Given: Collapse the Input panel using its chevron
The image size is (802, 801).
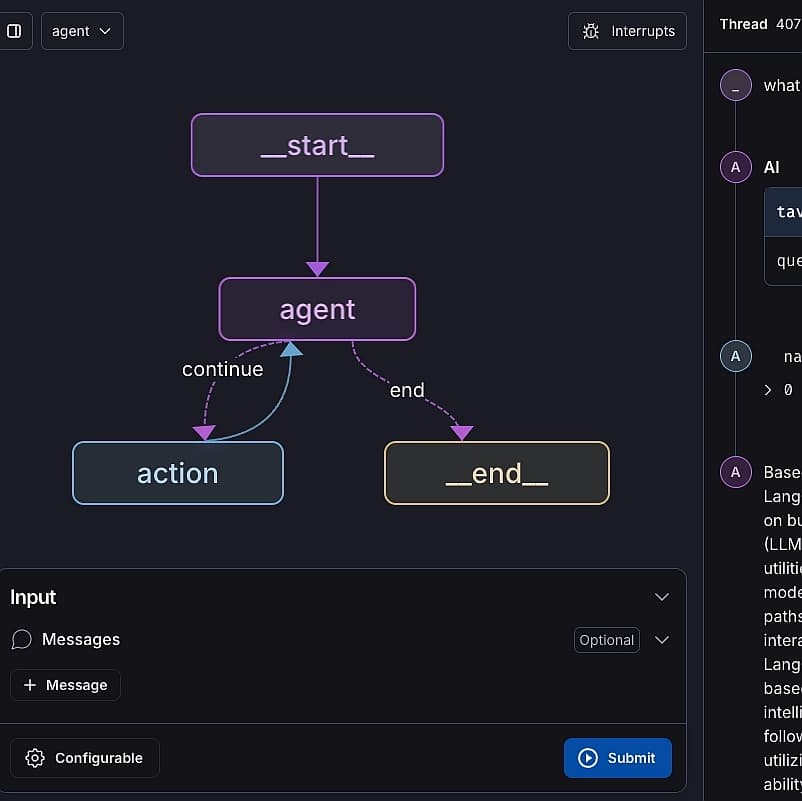Looking at the screenshot, I should [661, 597].
